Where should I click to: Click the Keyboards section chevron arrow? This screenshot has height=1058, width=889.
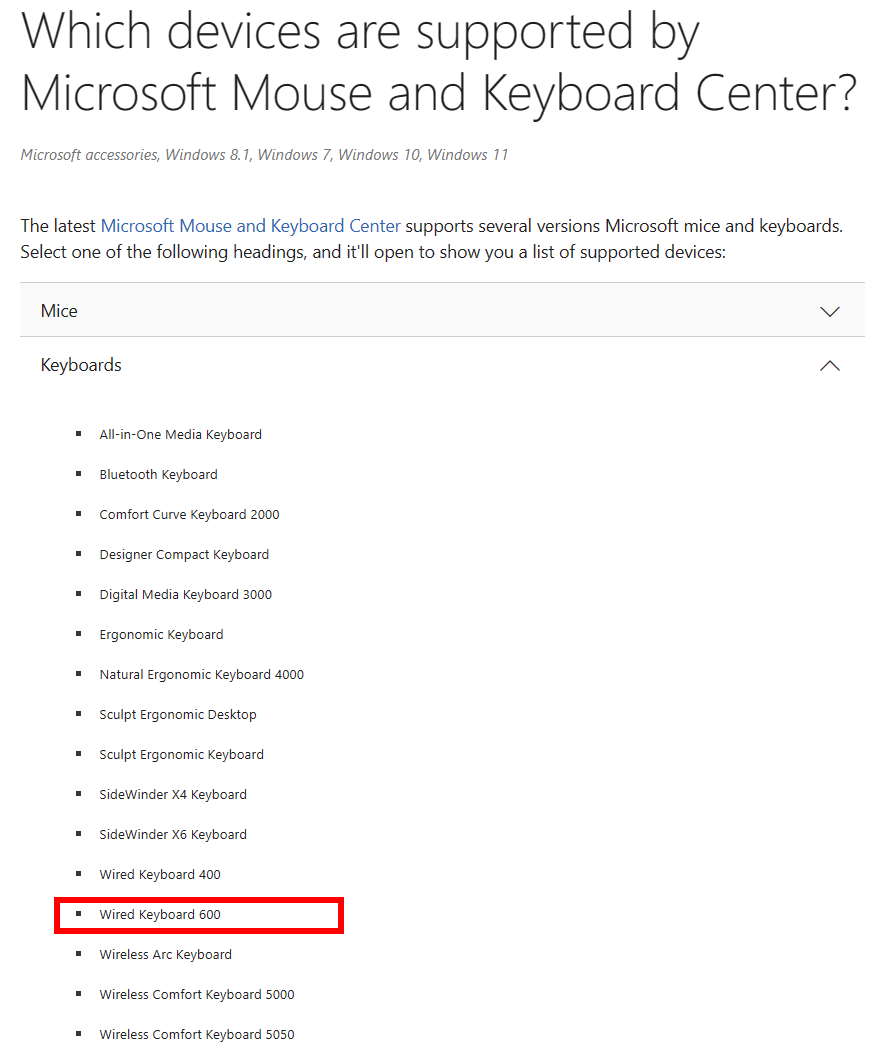pos(829,365)
